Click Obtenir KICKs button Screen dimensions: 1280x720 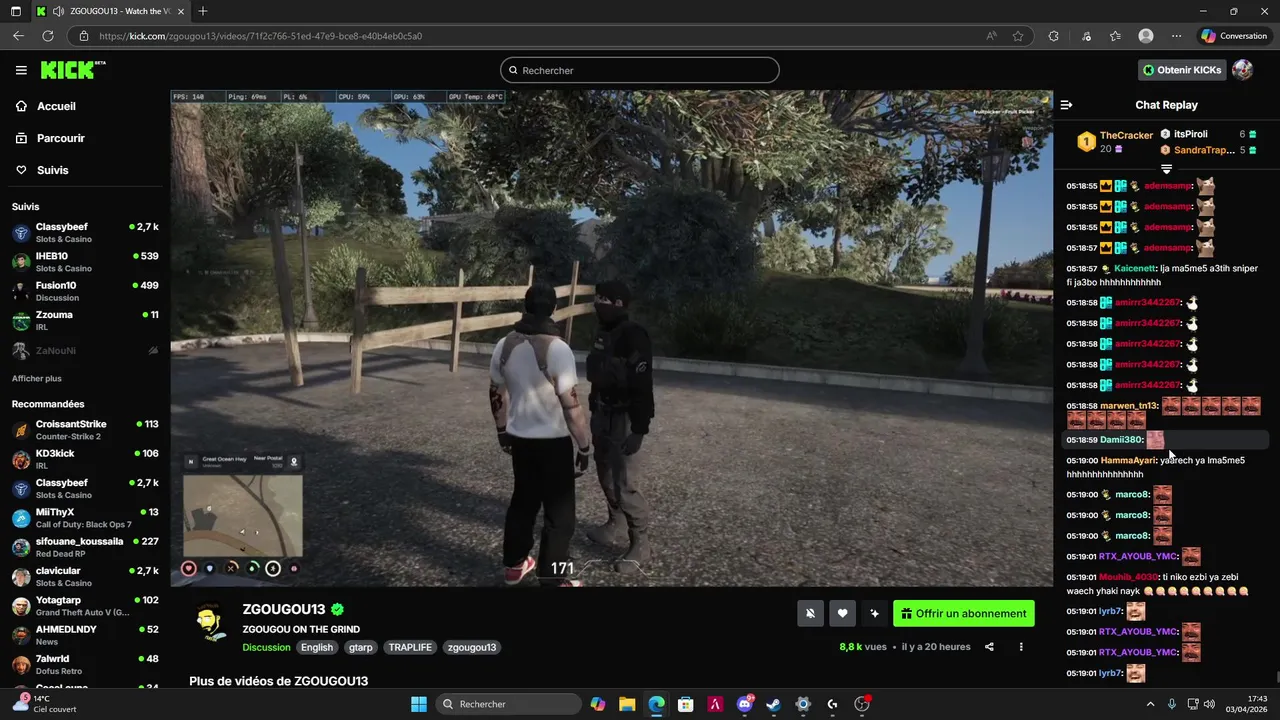click(x=1182, y=70)
